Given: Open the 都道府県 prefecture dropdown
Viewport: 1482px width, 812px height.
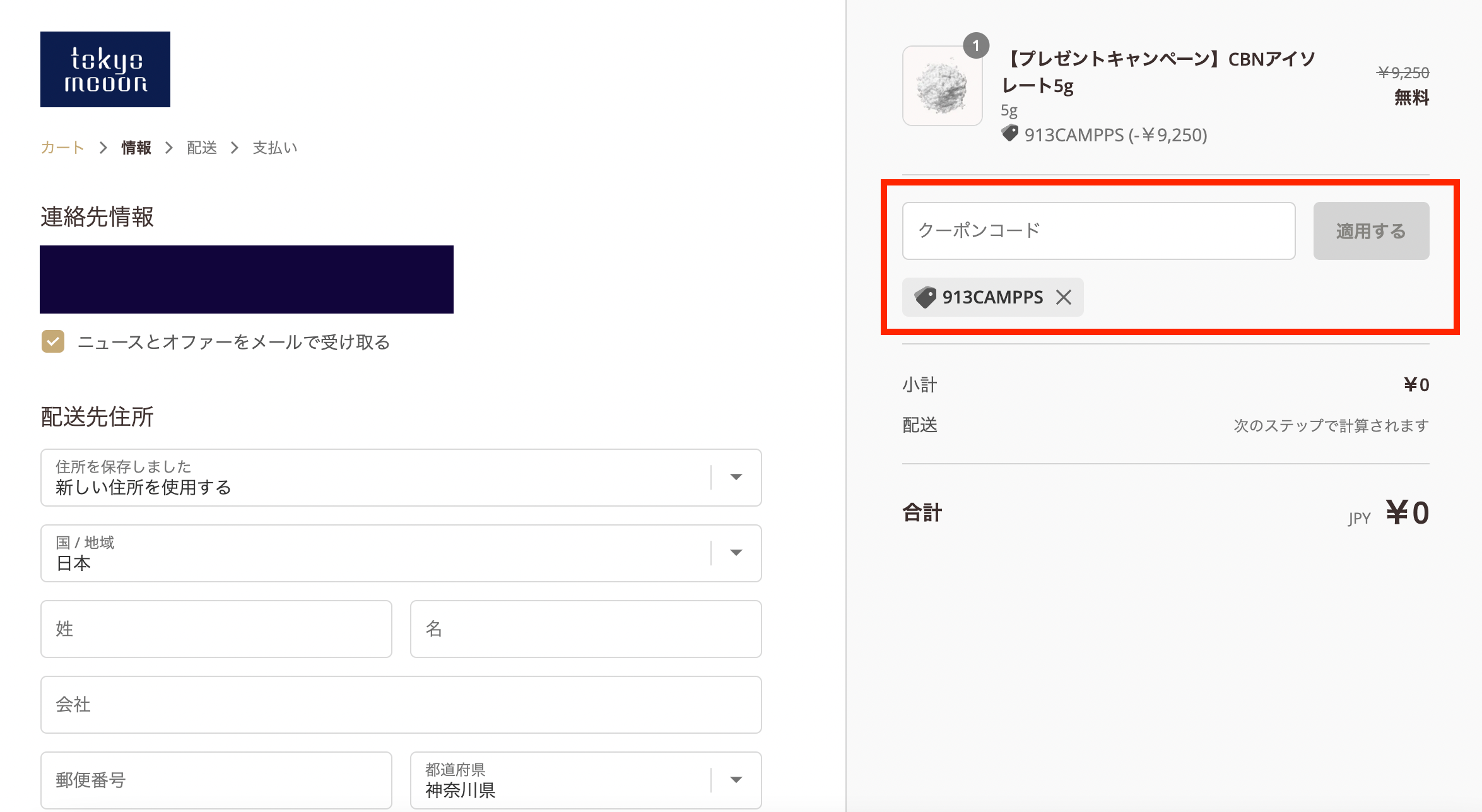Looking at the screenshot, I should tap(585, 780).
